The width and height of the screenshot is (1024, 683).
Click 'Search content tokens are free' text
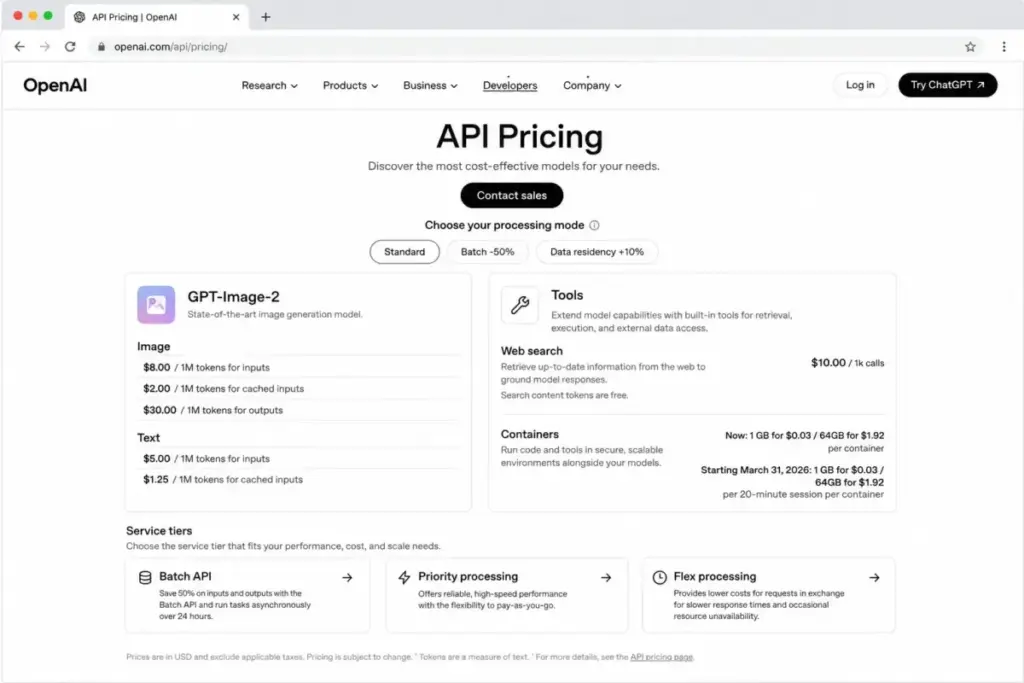(x=564, y=395)
